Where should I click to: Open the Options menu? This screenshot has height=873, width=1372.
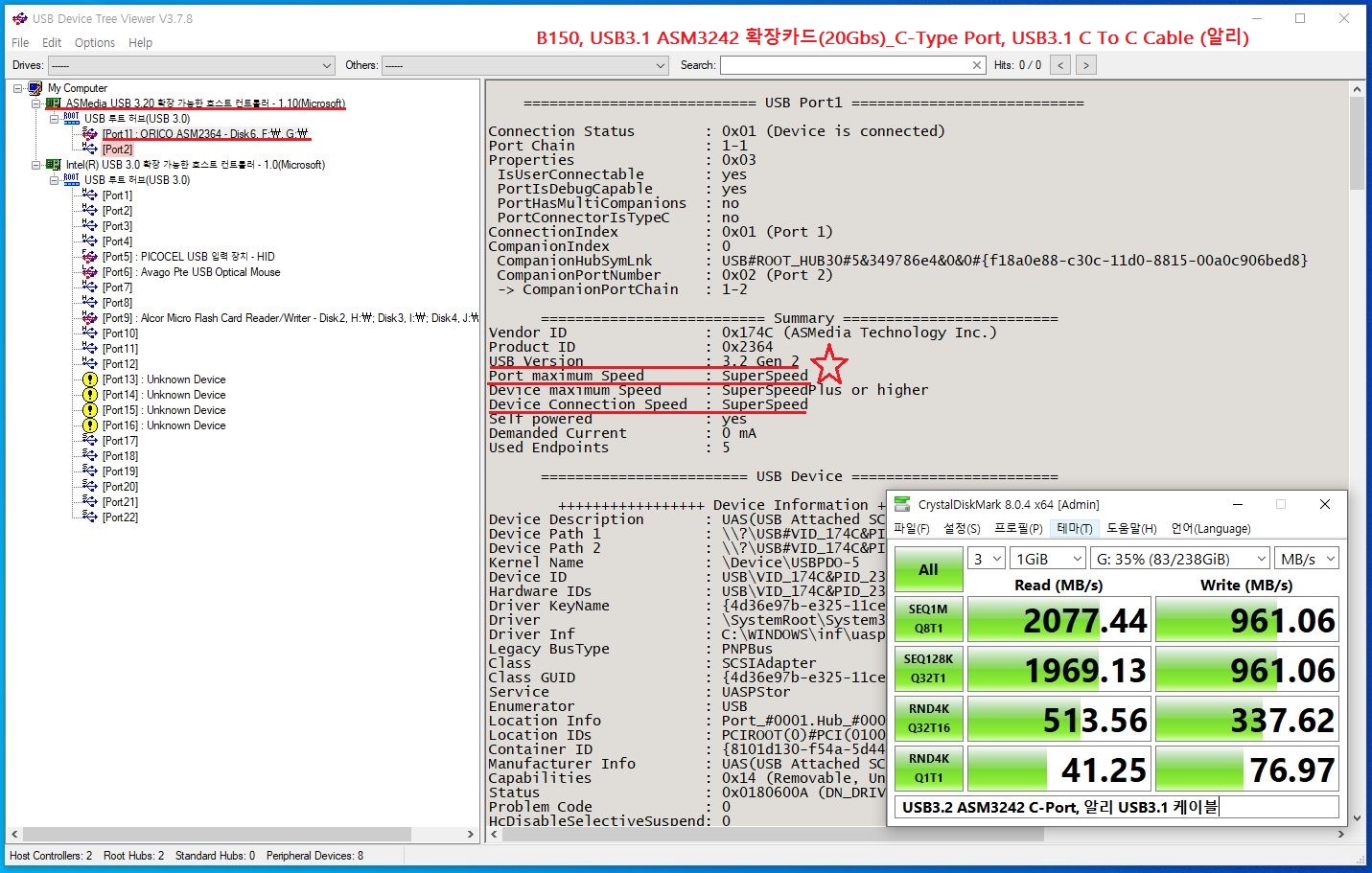click(x=95, y=43)
